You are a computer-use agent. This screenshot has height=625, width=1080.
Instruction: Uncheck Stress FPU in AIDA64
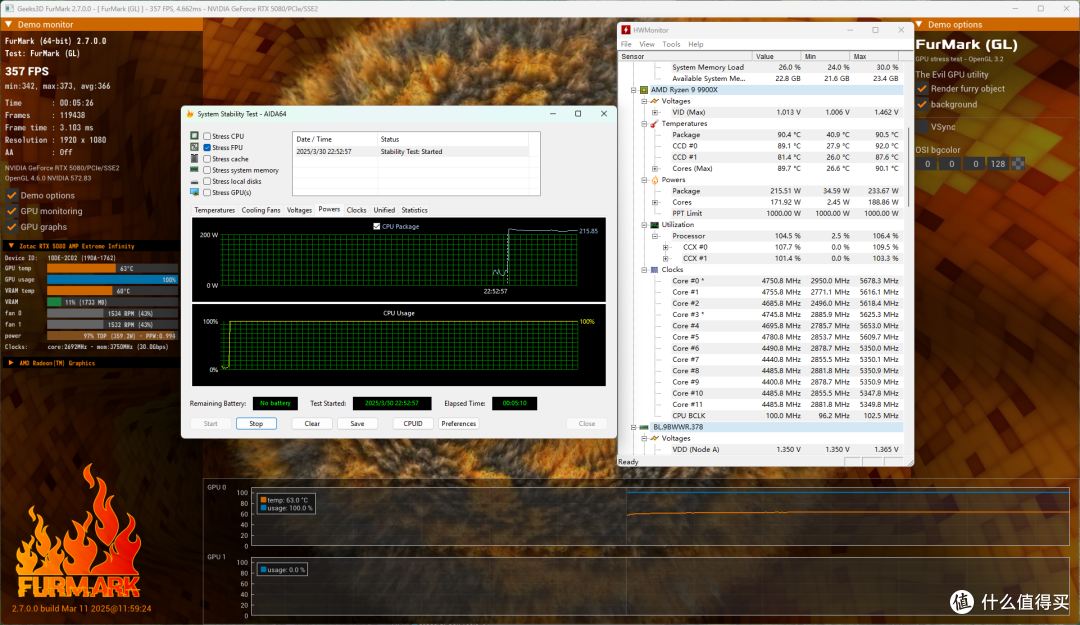207,147
